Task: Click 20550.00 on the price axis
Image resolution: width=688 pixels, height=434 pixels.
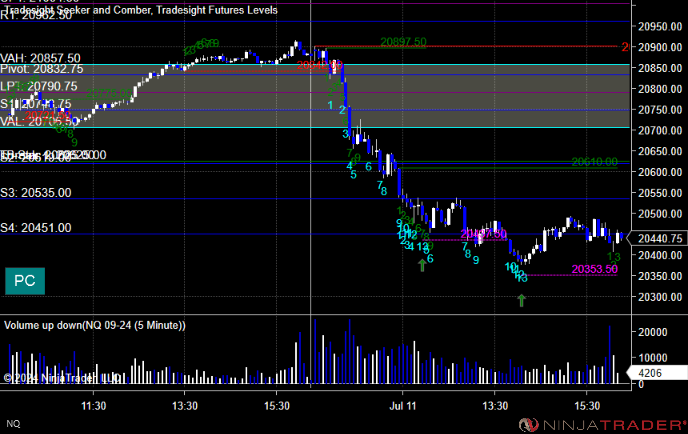Action: pos(660,193)
